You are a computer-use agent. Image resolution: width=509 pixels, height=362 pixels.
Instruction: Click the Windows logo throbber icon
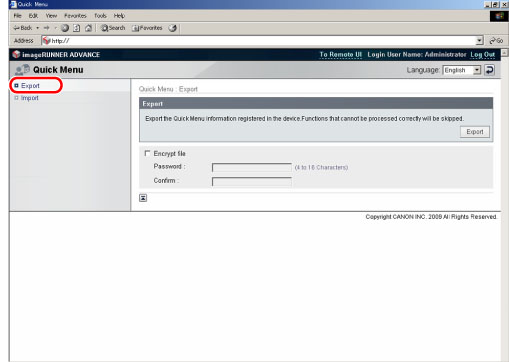coord(499,16)
